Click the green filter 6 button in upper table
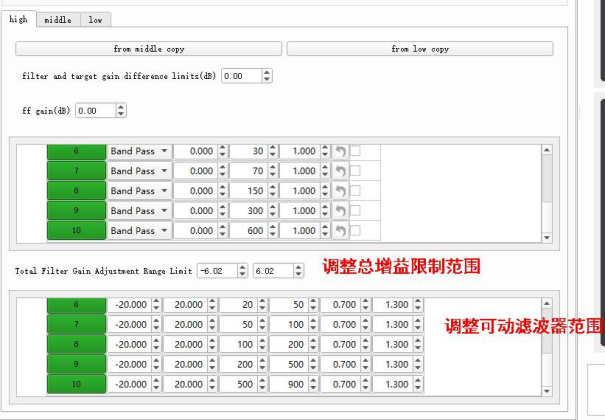The image size is (605, 420). [x=76, y=152]
